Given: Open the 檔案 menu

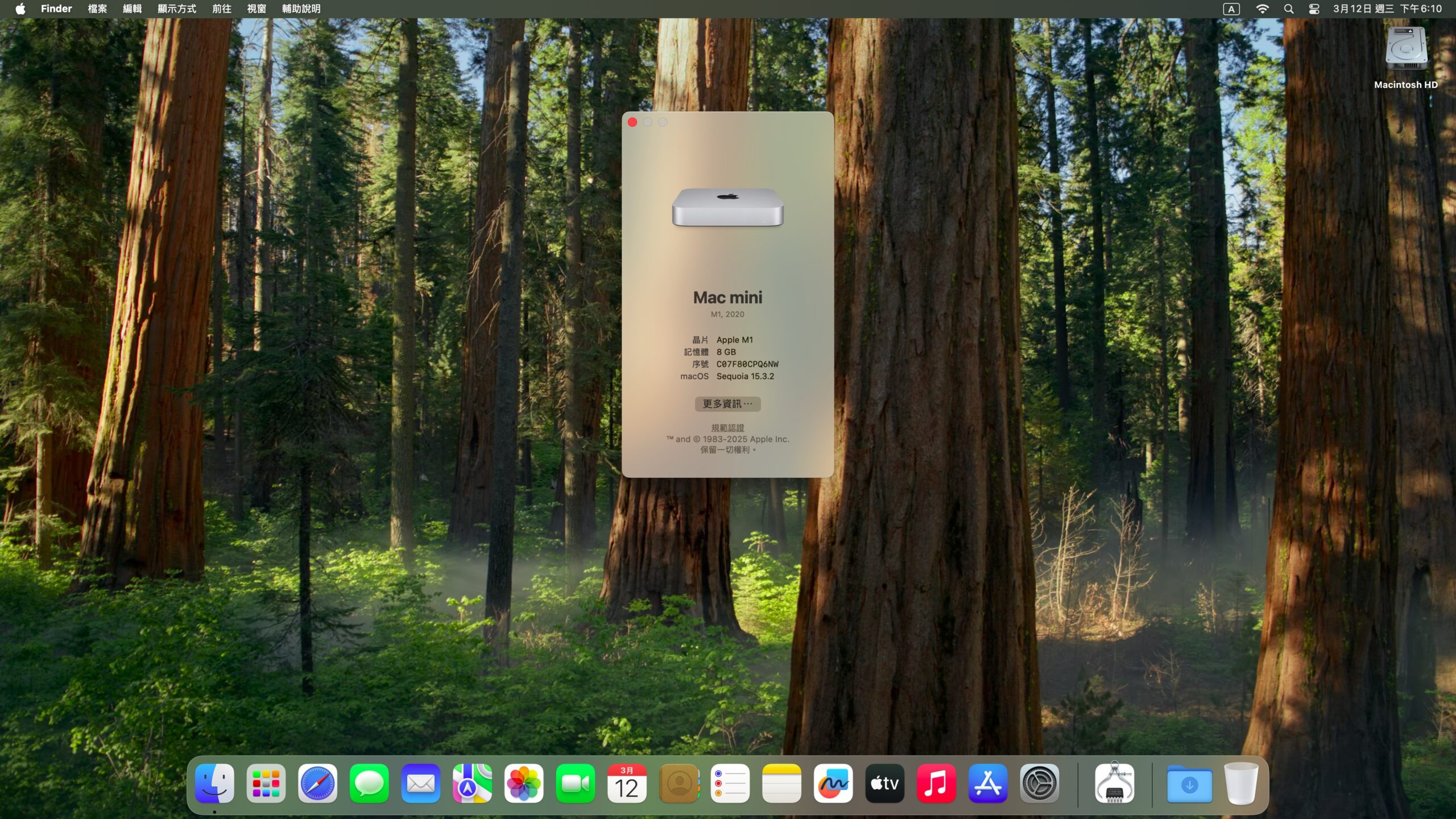Looking at the screenshot, I should pyautogui.click(x=97, y=9).
